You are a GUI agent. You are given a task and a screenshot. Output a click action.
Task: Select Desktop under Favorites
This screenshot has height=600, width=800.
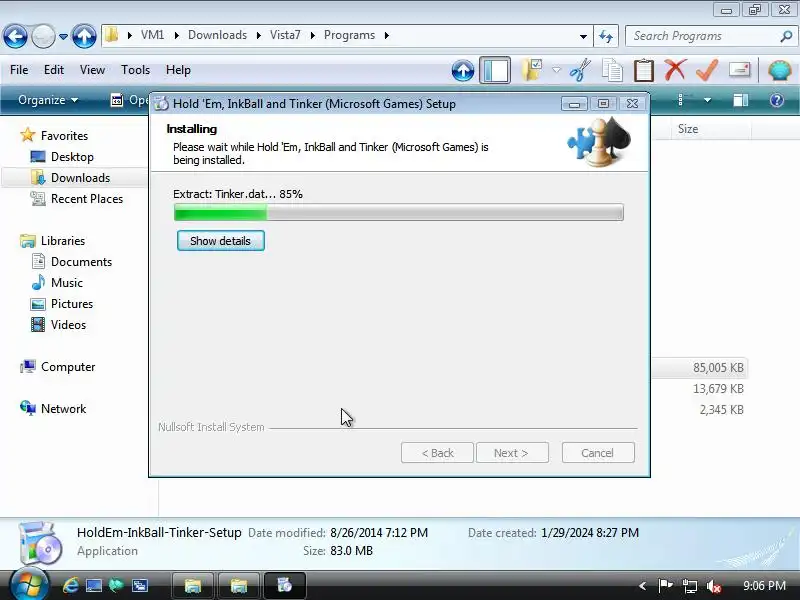tap(72, 157)
